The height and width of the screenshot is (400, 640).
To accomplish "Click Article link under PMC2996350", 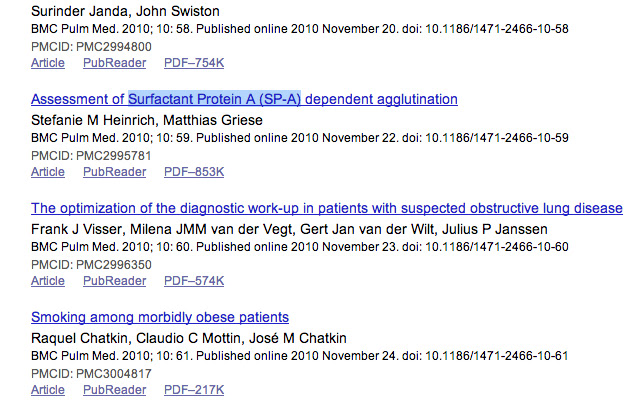I will (x=48, y=281).
